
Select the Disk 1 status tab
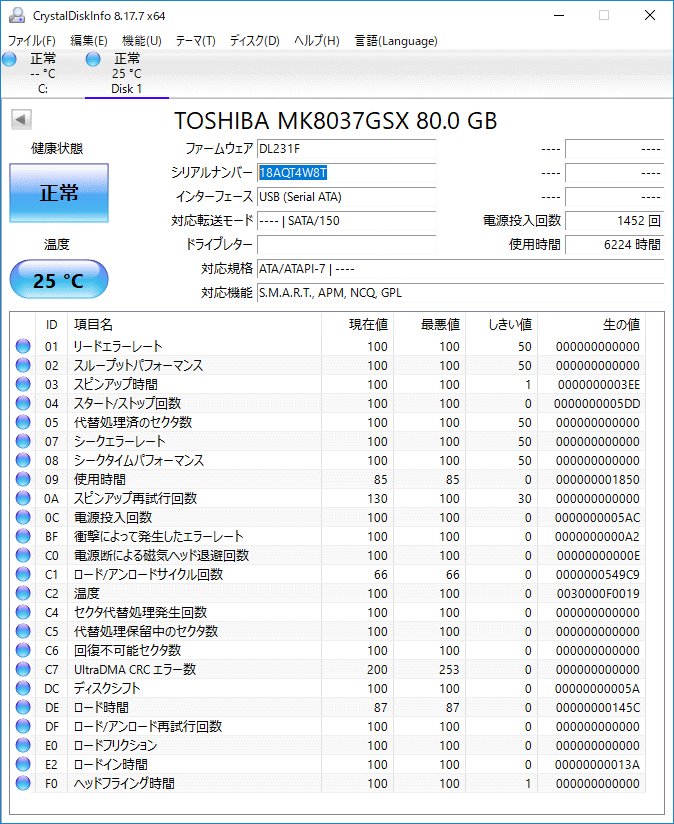127,74
